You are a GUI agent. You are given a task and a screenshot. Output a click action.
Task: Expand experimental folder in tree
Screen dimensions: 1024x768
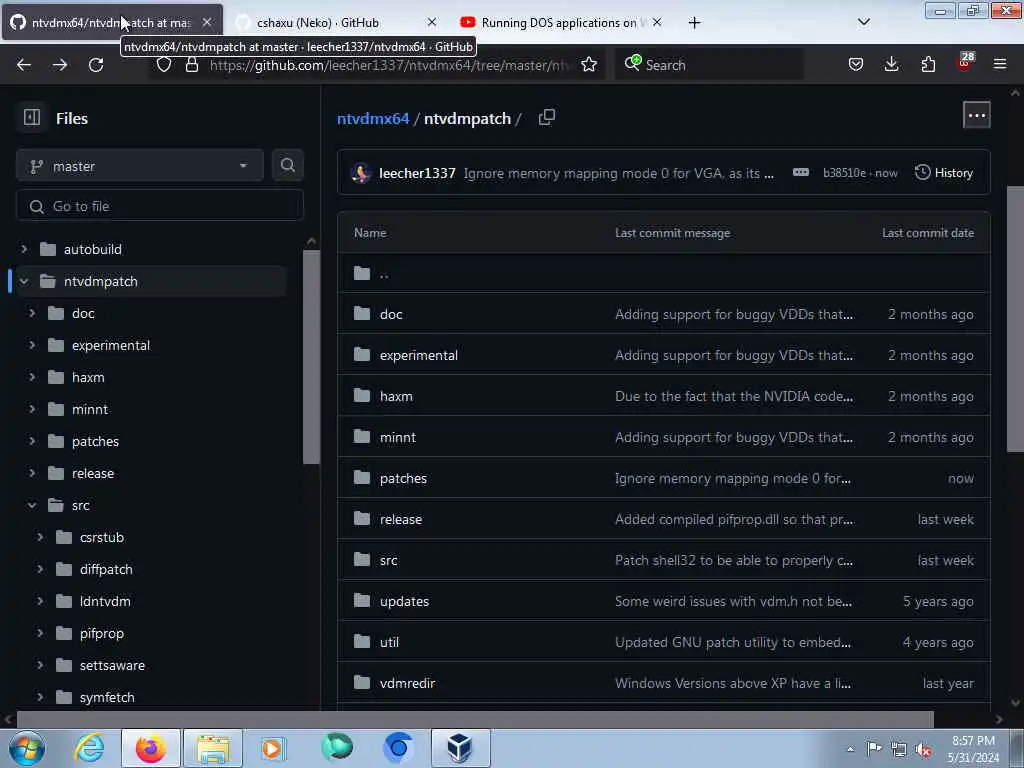(31, 345)
